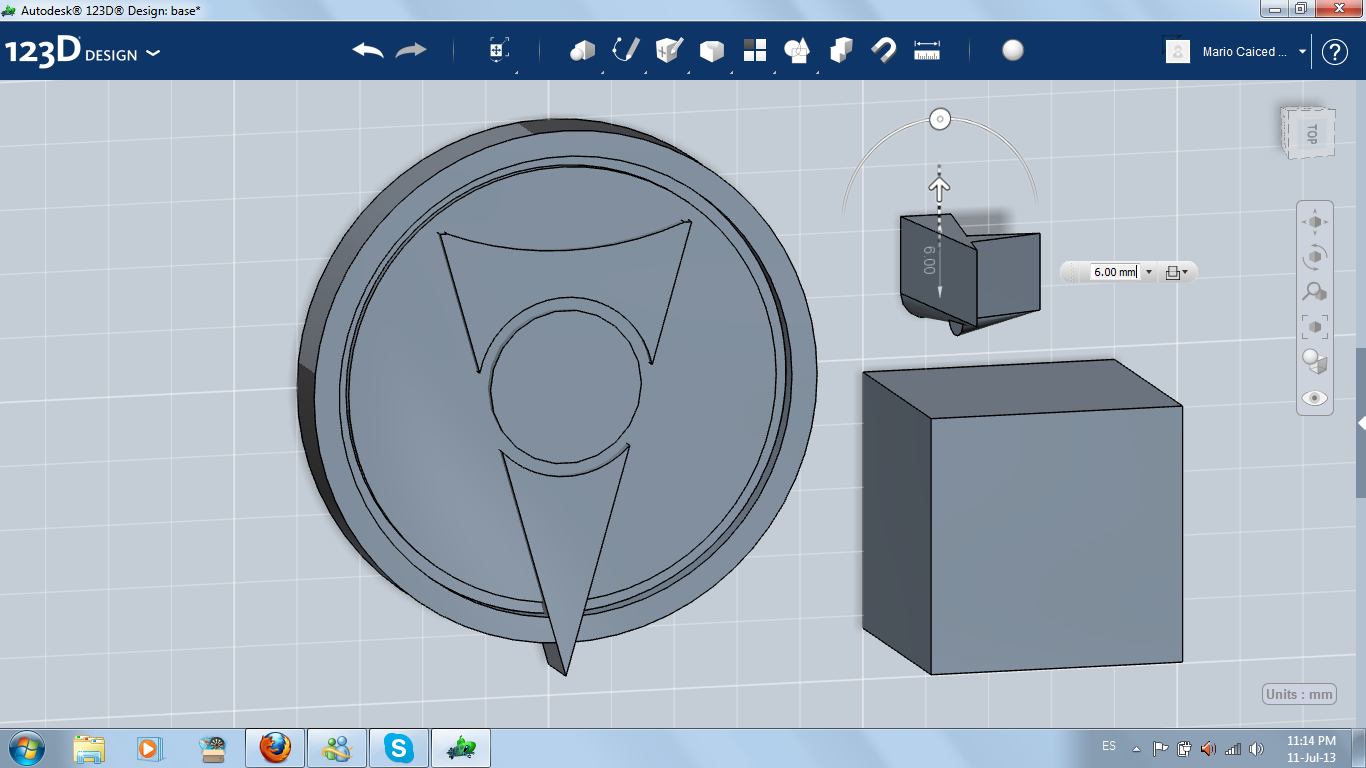Open the Pattern tools menu
Viewport: 1366px width, 768px height.
755,50
